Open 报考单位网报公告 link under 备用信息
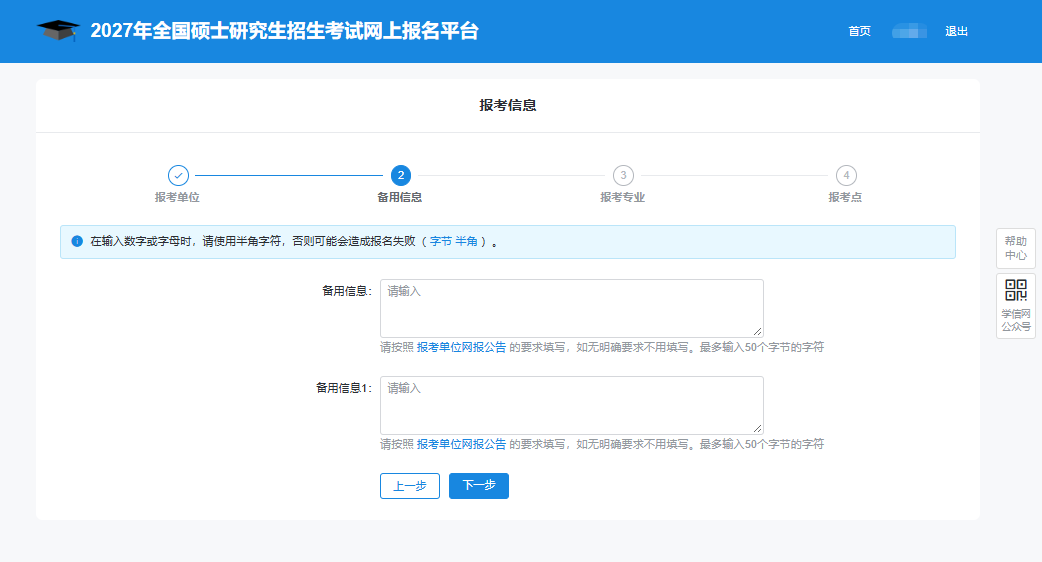This screenshot has width=1042, height=562. pos(461,347)
